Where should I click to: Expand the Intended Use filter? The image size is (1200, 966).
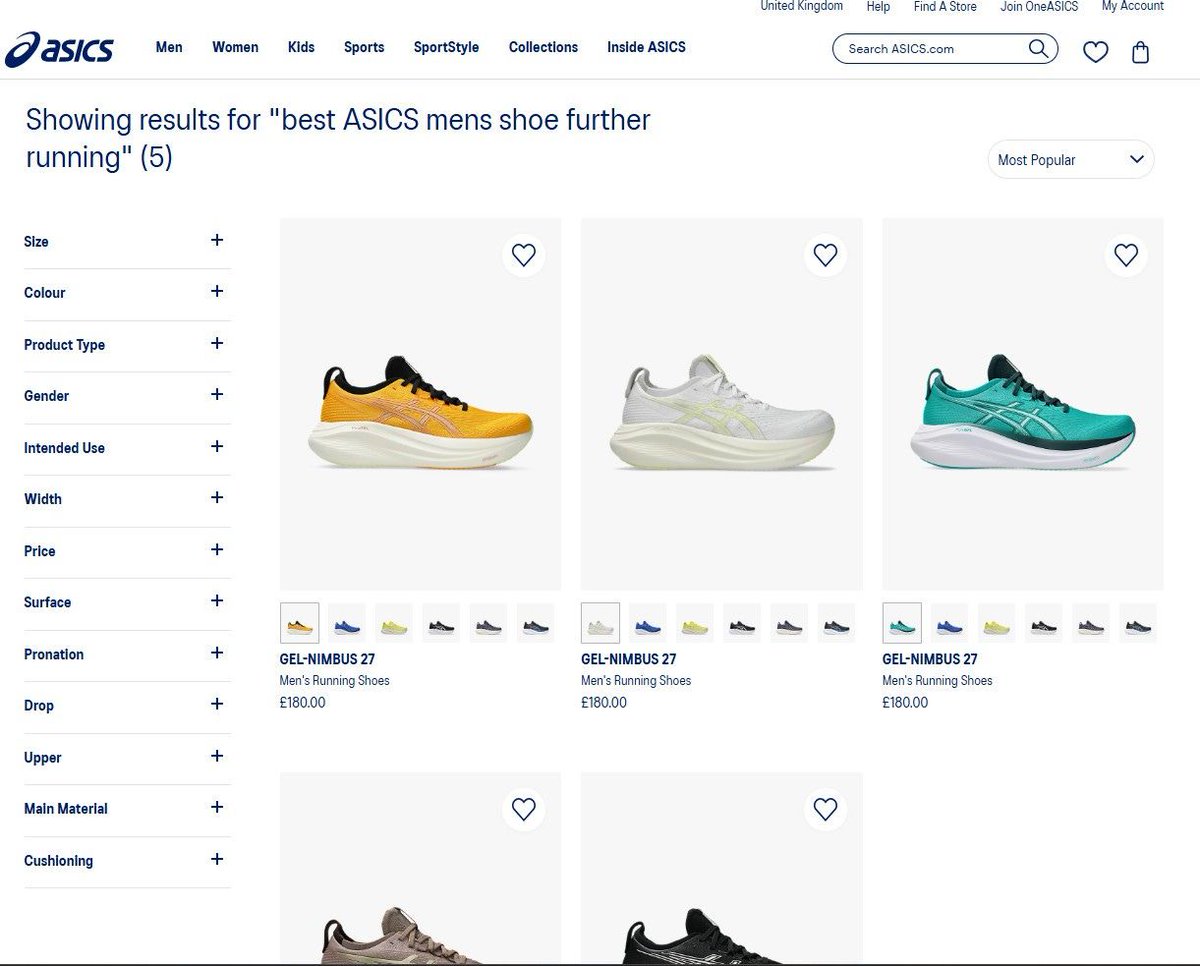click(127, 448)
